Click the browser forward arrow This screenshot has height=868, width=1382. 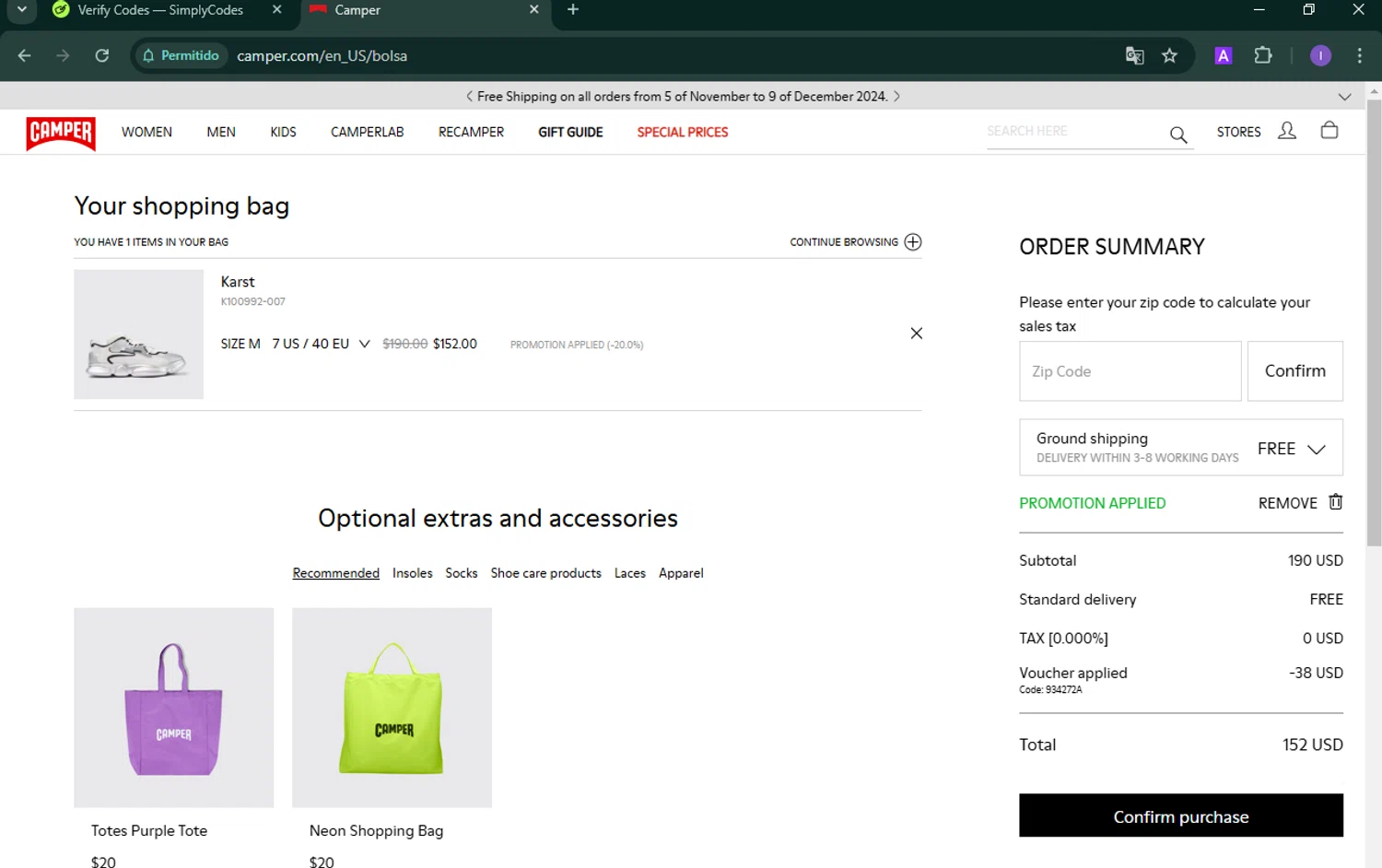[x=63, y=56]
